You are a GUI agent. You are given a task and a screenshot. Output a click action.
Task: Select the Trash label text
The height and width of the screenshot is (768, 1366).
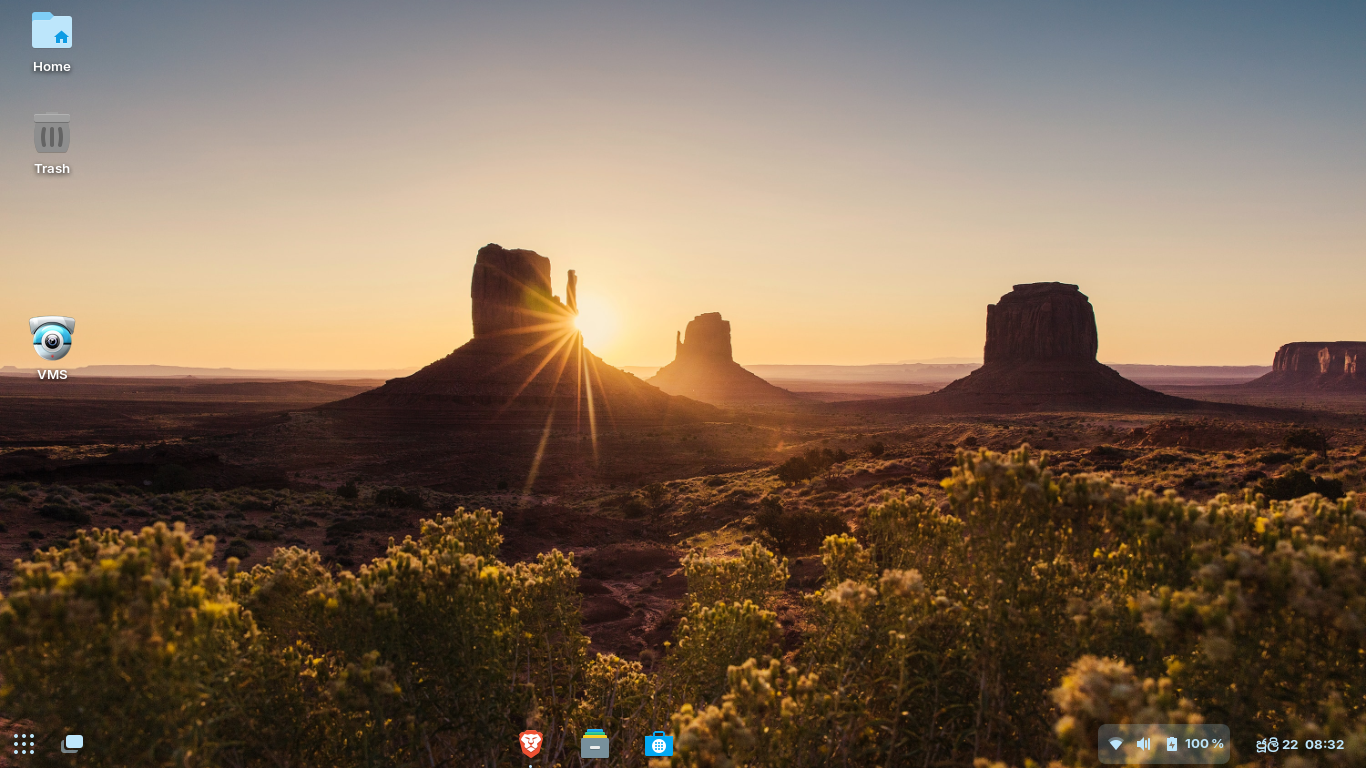(x=52, y=169)
